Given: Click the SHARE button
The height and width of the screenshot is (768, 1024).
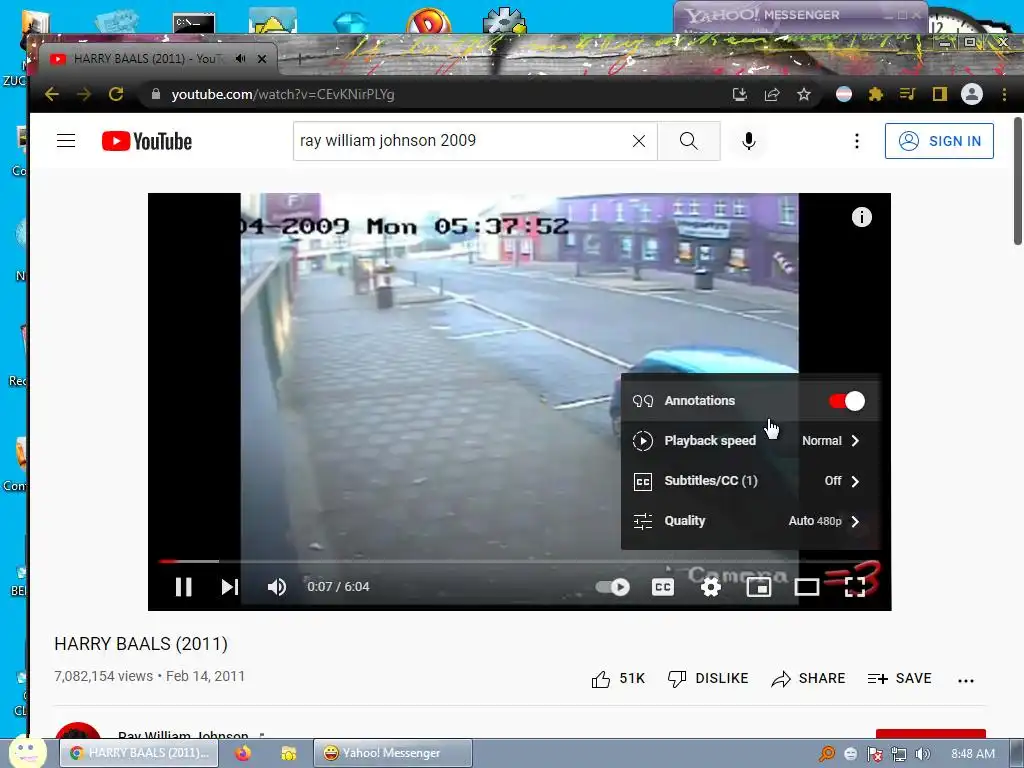Looking at the screenshot, I should pyautogui.click(x=808, y=679).
